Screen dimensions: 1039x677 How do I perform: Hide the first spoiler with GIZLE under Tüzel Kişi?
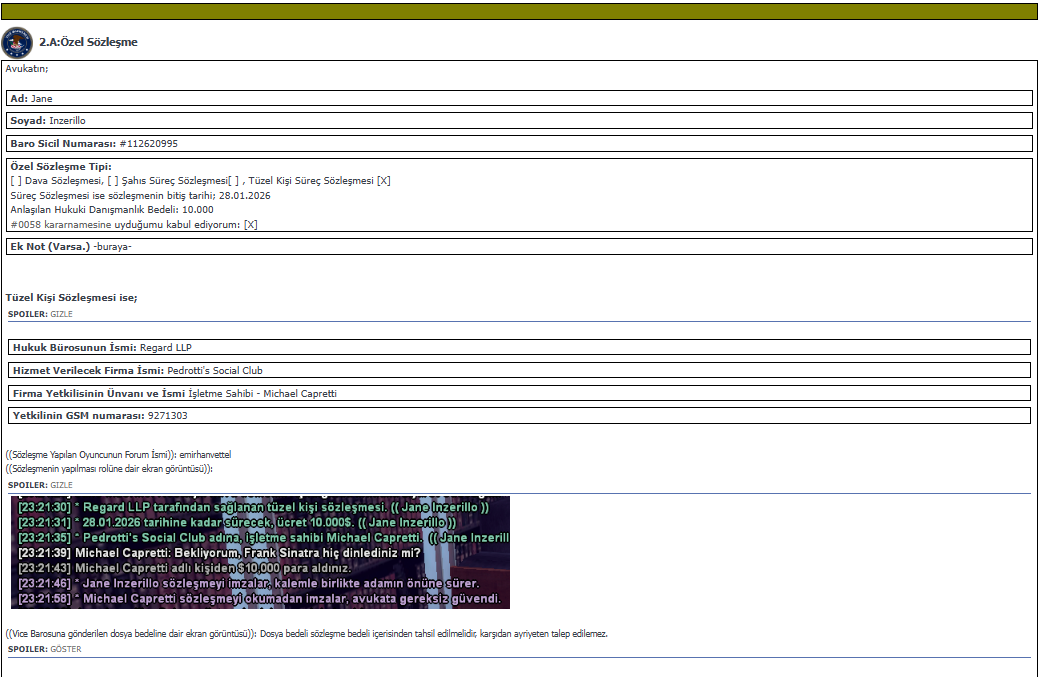pyautogui.click(x=62, y=314)
